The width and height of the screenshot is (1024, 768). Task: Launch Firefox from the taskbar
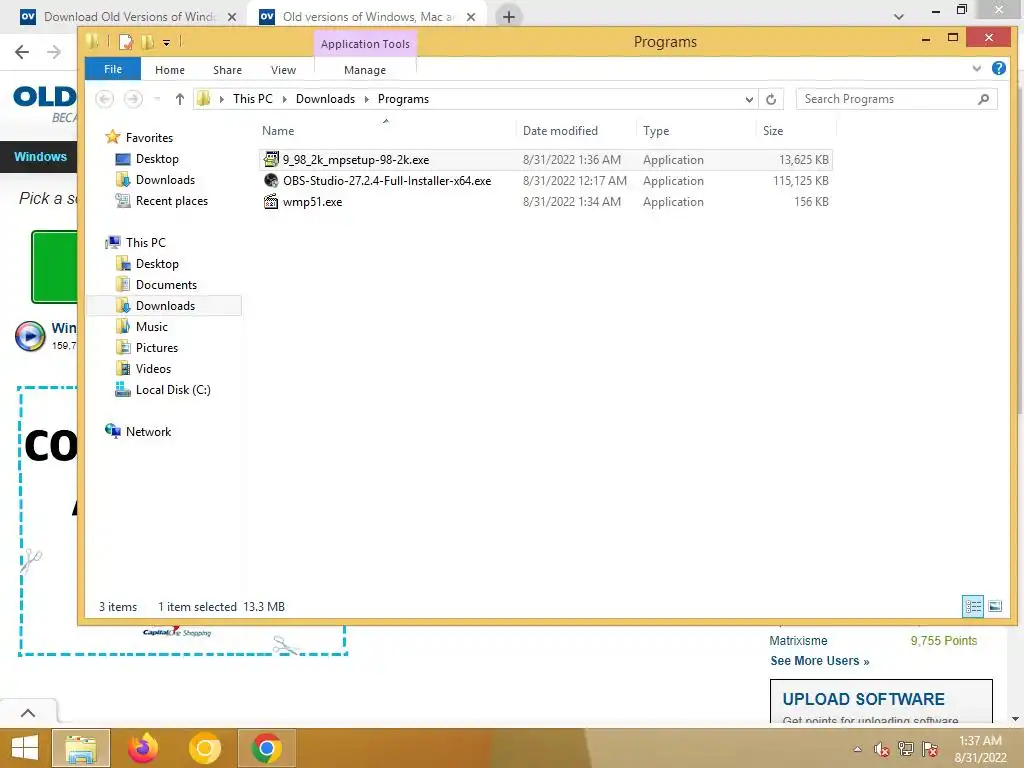click(x=143, y=748)
